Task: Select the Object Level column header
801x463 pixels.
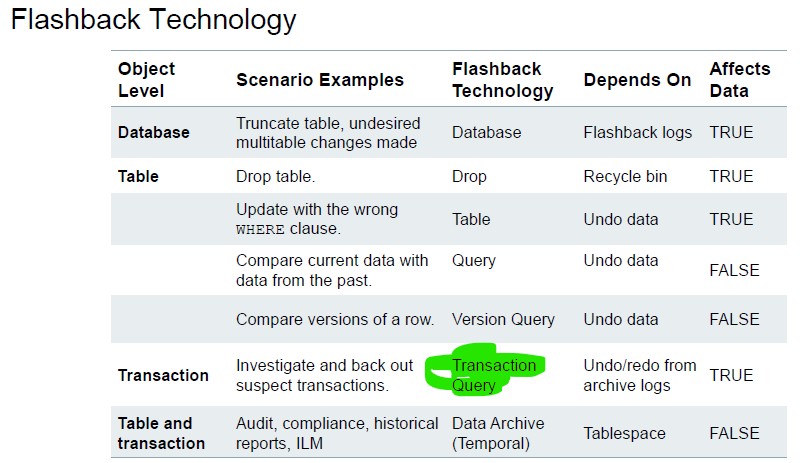Action: 146,79
